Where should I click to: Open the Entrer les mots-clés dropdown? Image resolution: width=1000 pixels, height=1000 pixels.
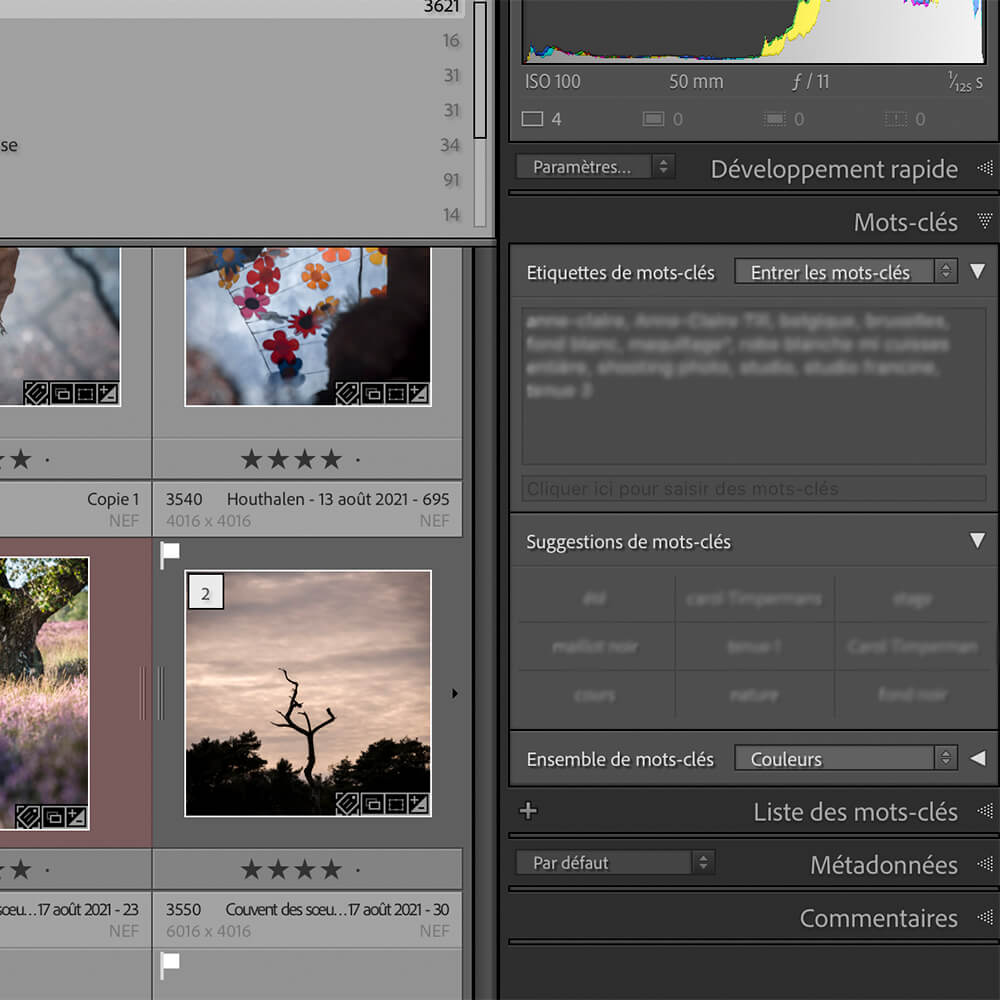846,272
